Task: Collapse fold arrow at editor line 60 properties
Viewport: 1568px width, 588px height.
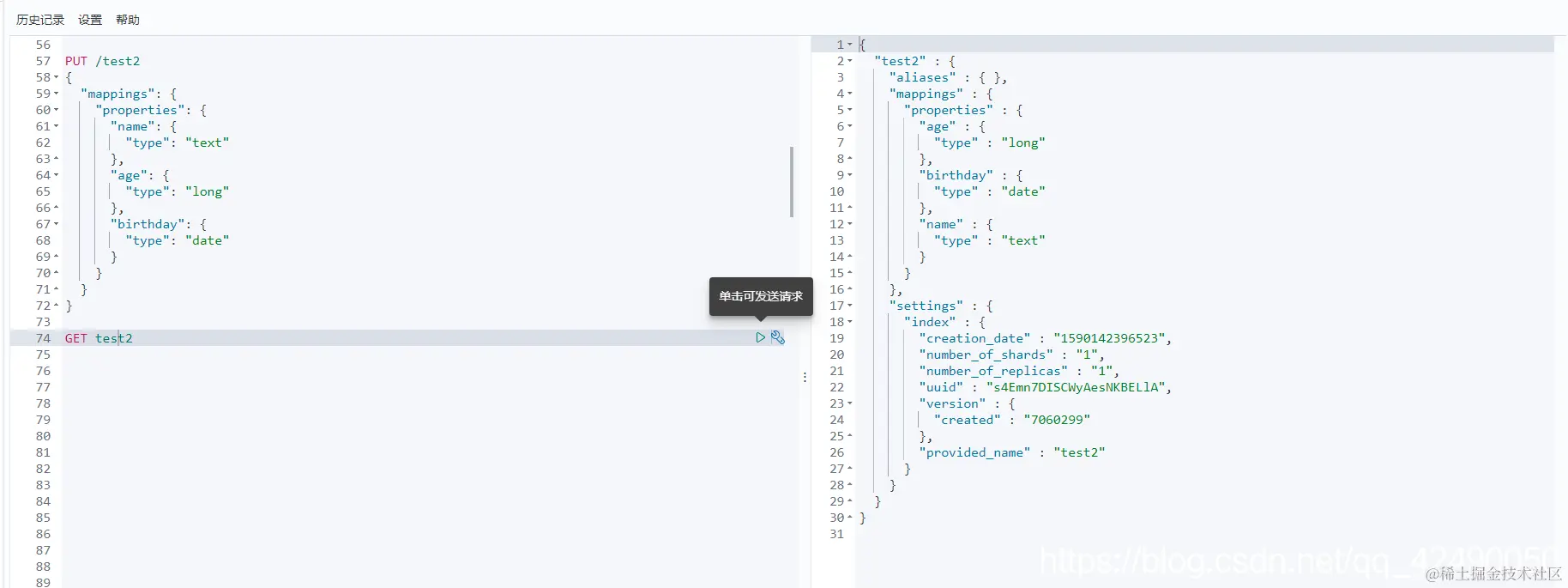Action: coord(57,110)
